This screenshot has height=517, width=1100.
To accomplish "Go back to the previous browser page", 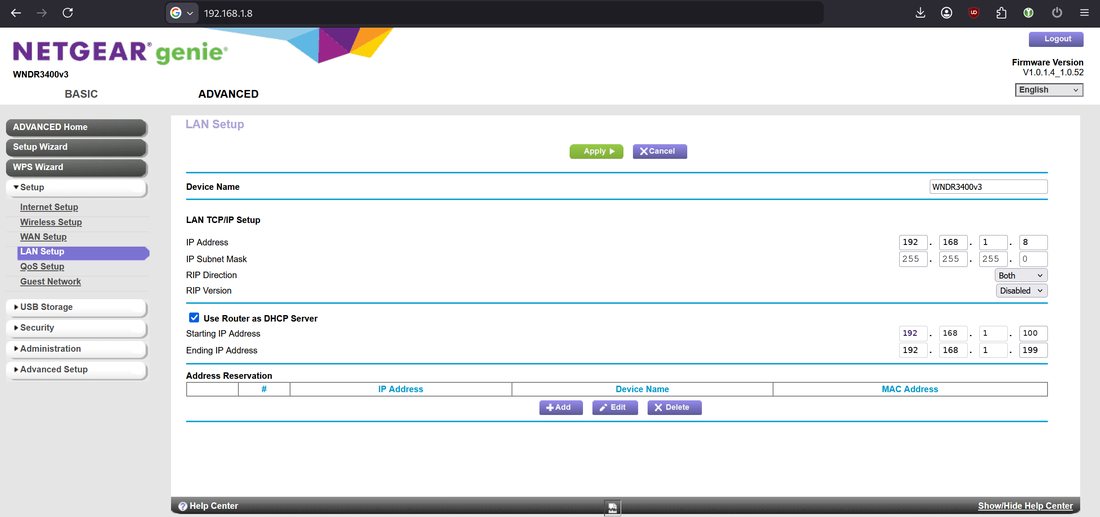I will click(15, 13).
